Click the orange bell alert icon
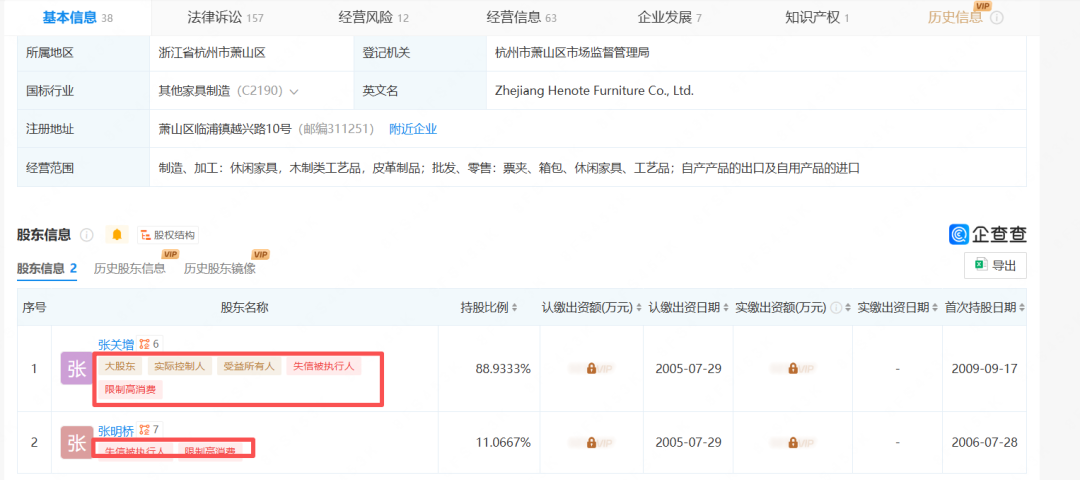This screenshot has width=1080, height=480. 117,235
